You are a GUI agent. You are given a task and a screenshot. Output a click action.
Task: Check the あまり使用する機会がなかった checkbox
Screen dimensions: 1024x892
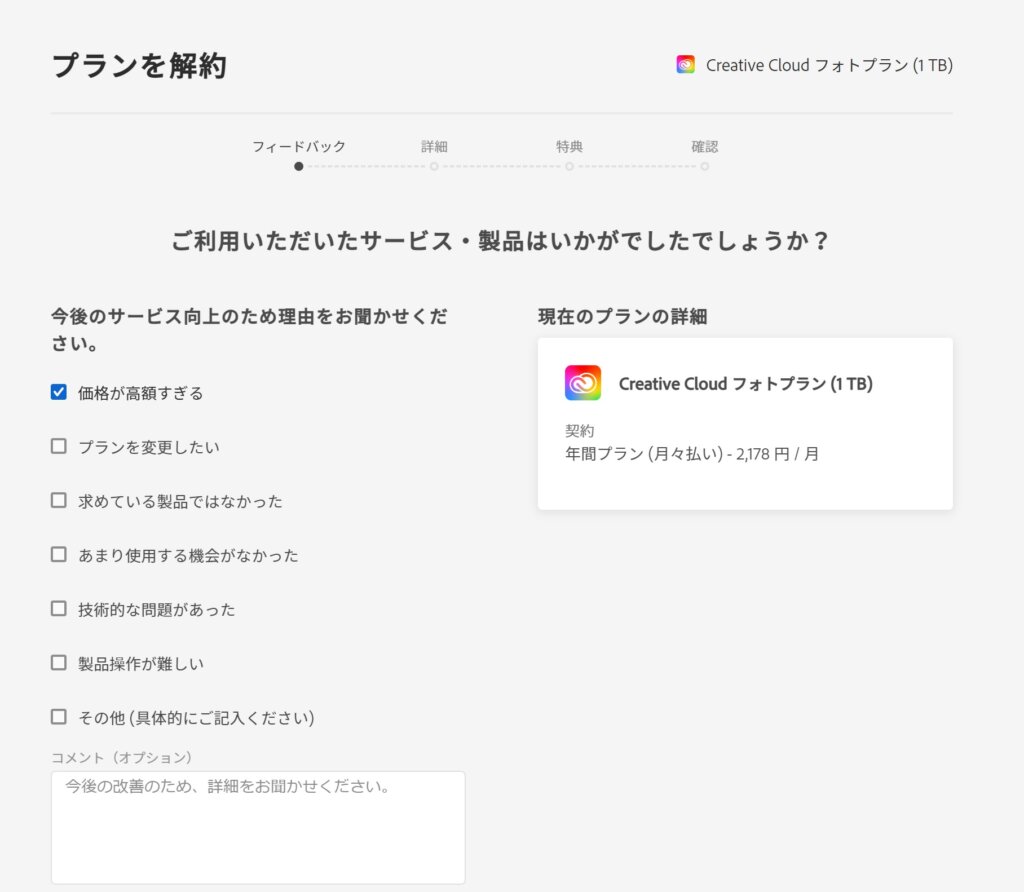[x=59, y=554]
